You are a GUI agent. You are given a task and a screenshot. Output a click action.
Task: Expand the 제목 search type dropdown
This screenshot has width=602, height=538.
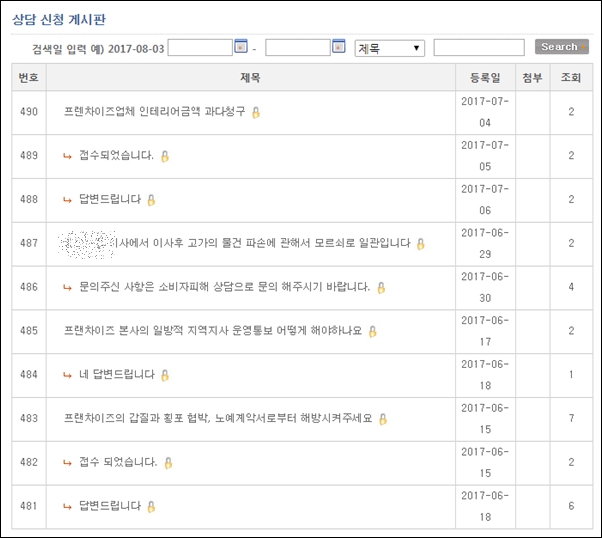(x=389, y=48)
